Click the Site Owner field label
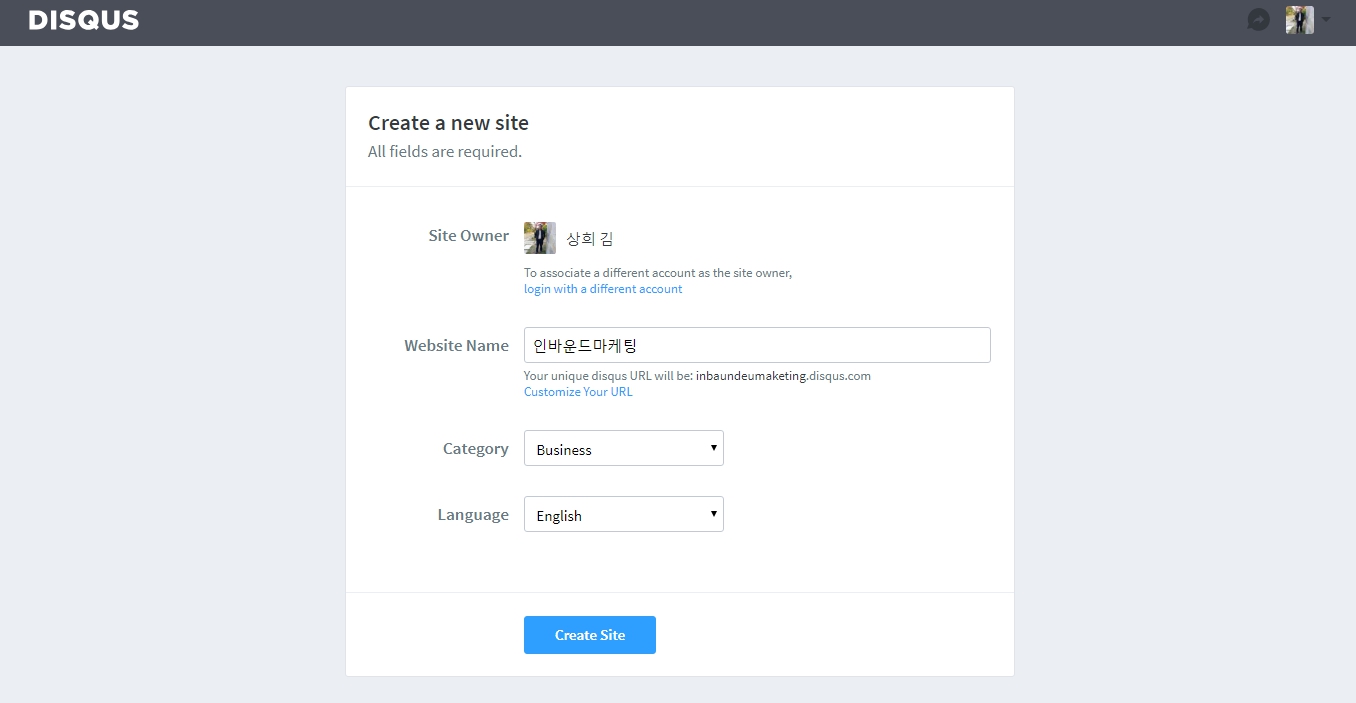1356x703 pixels. pos(468,236)
